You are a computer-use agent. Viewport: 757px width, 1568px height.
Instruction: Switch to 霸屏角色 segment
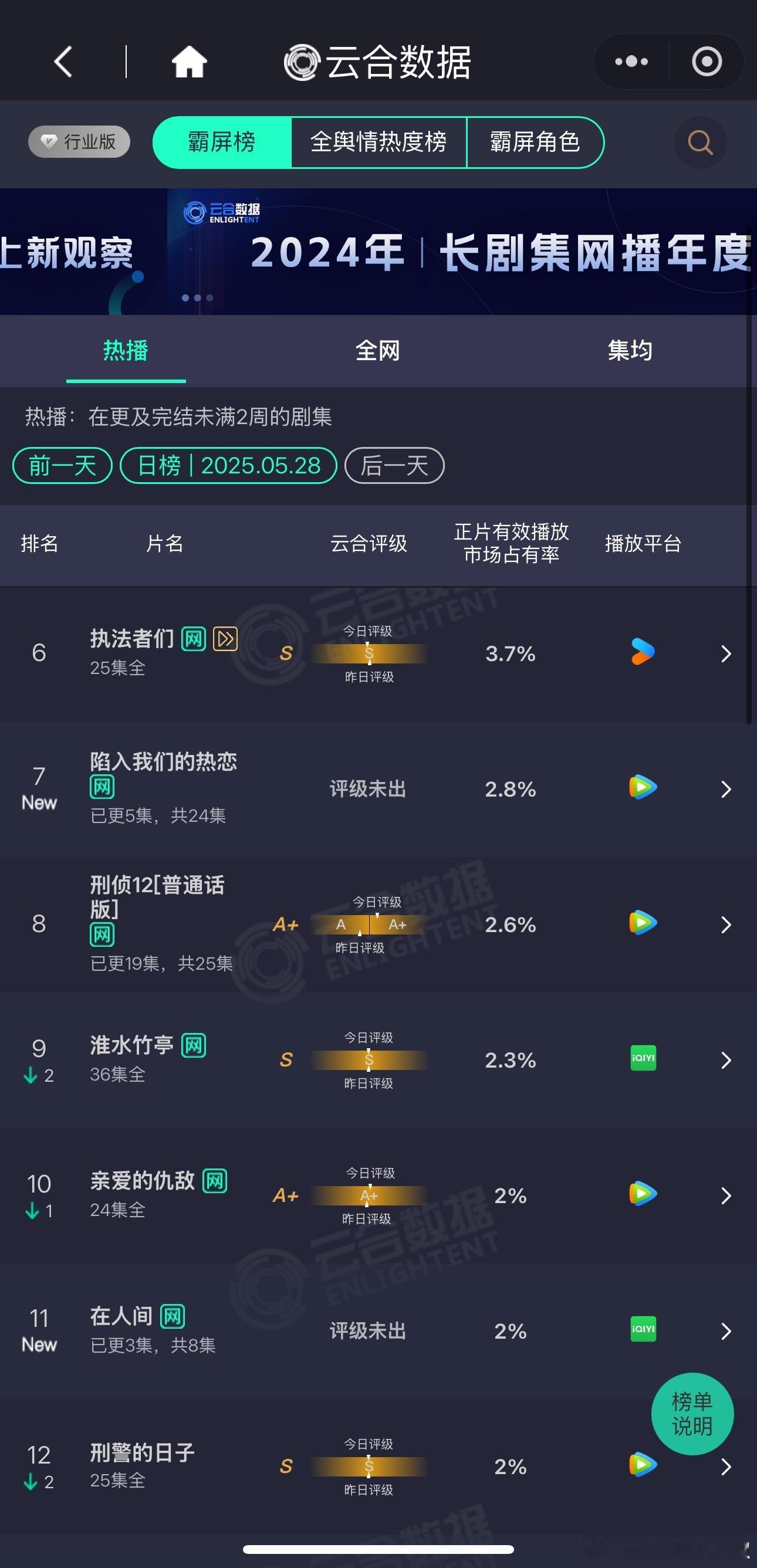535,143
